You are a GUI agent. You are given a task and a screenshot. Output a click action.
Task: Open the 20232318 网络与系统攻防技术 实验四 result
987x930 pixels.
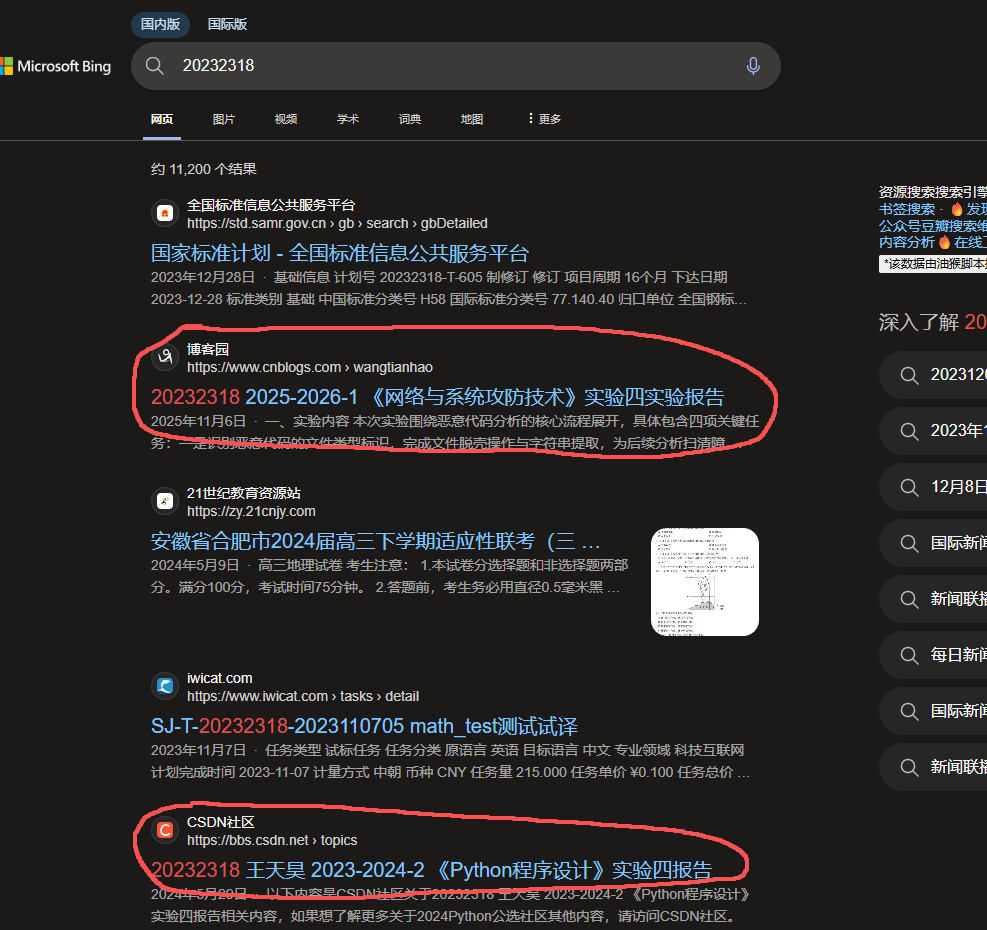[434, 397]
